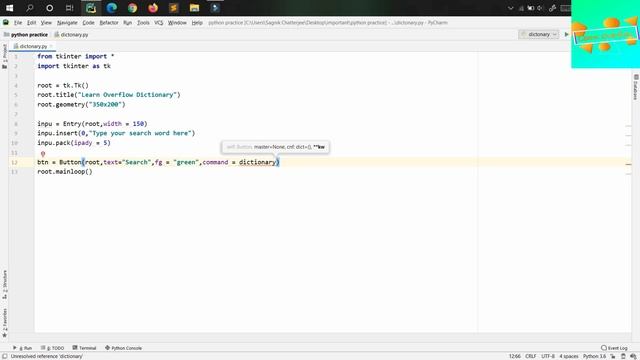Open the Refactor menu
640x360 pixels.
(x=109, y=23)
